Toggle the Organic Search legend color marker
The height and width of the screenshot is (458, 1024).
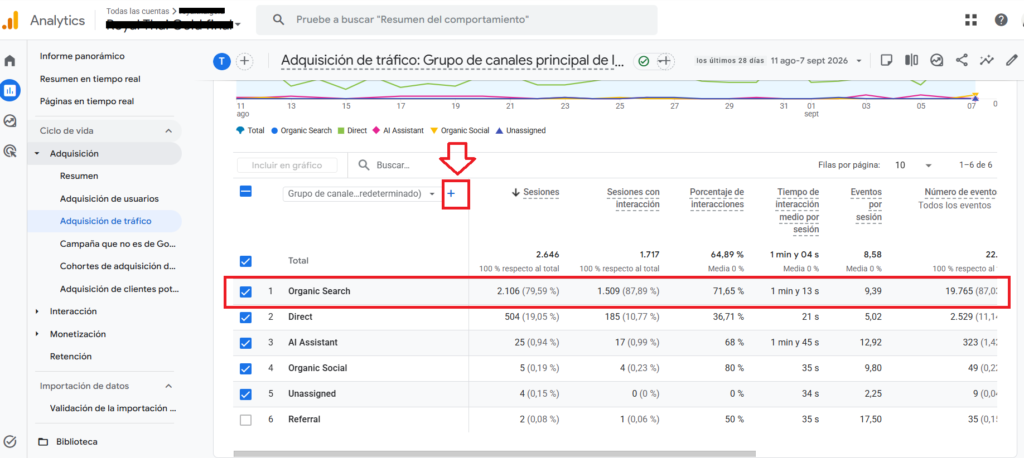[274, 131]
